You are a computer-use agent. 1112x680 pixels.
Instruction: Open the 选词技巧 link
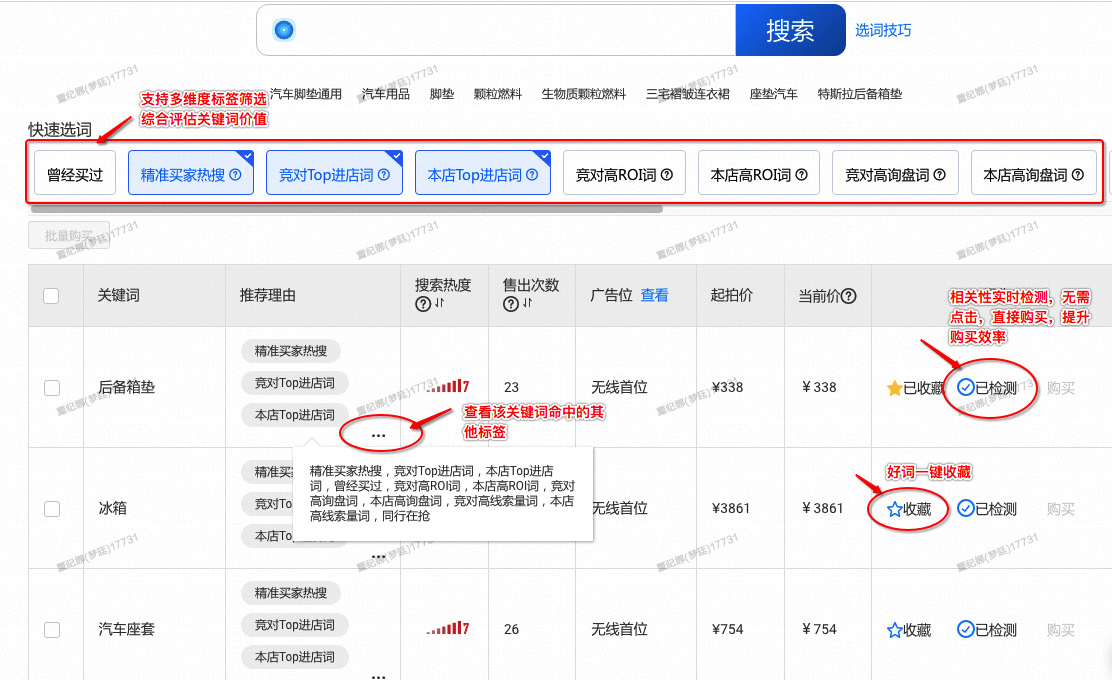pos(882,30)
